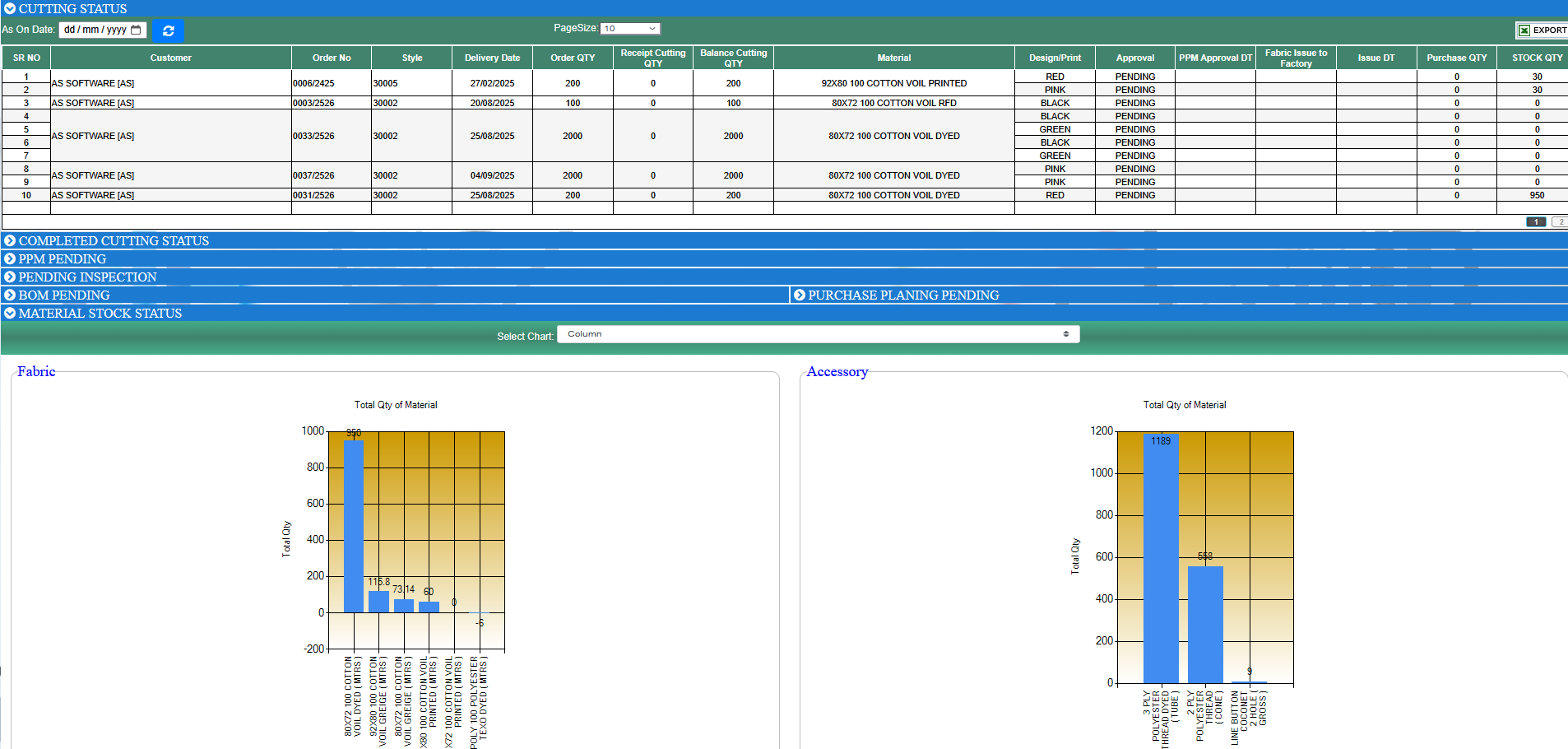
Task: Expand PPM Pending section arrow icon
Action: [x=10, y=258]
